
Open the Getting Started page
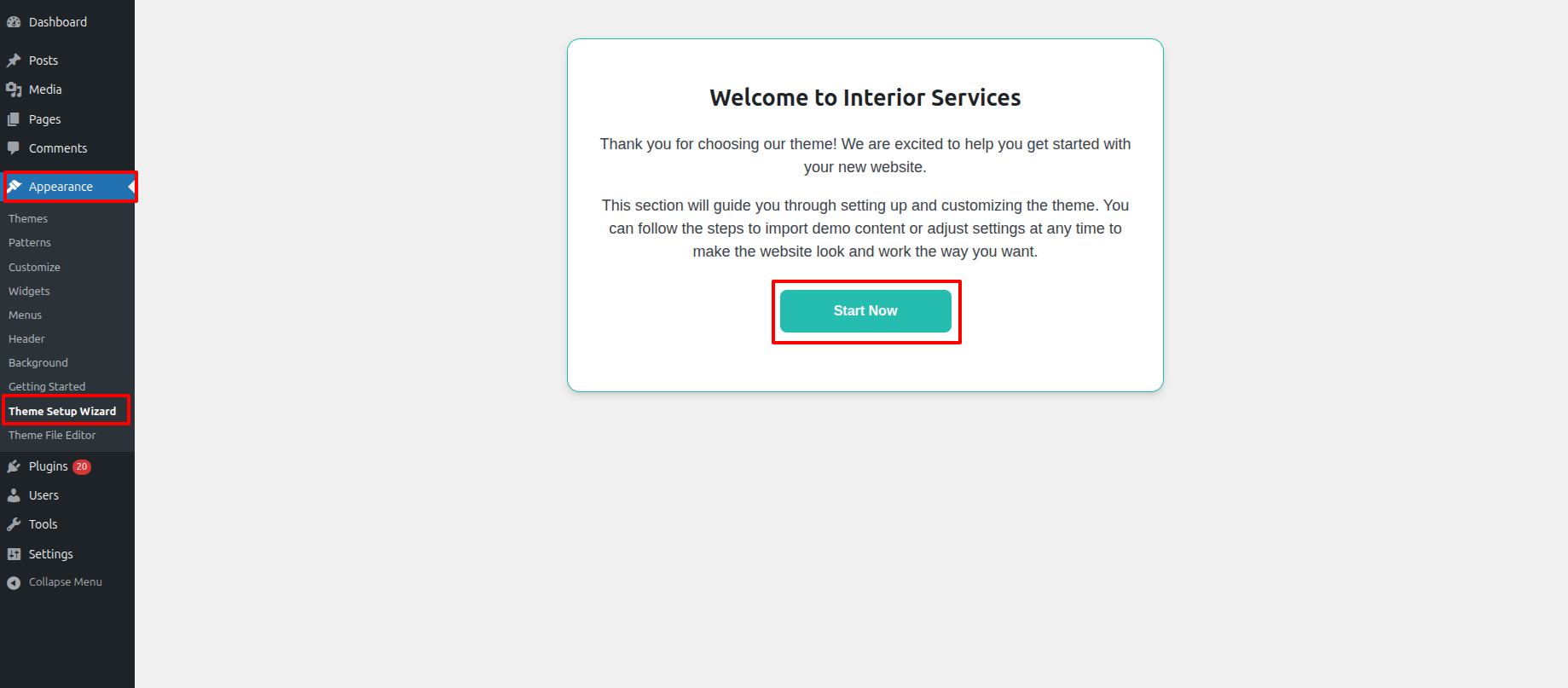(47, 386)
